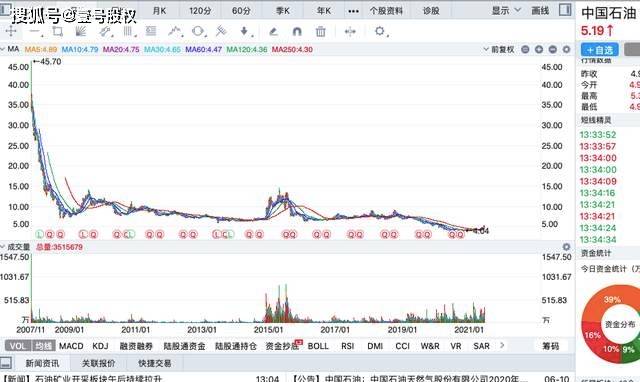Choose the fan lines drawing tool
Image resolution: width=640 pixels, height=382 pixels.
coord(81,31)
